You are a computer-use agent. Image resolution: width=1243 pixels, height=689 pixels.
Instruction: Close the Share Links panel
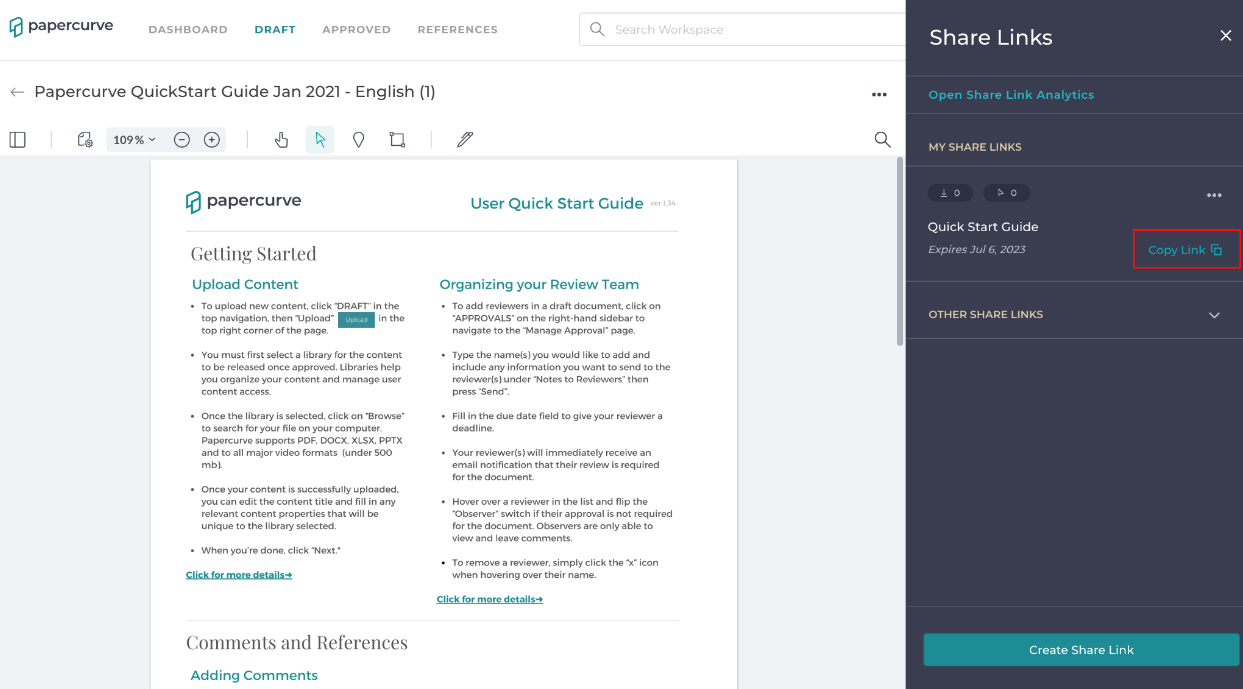1226,36
